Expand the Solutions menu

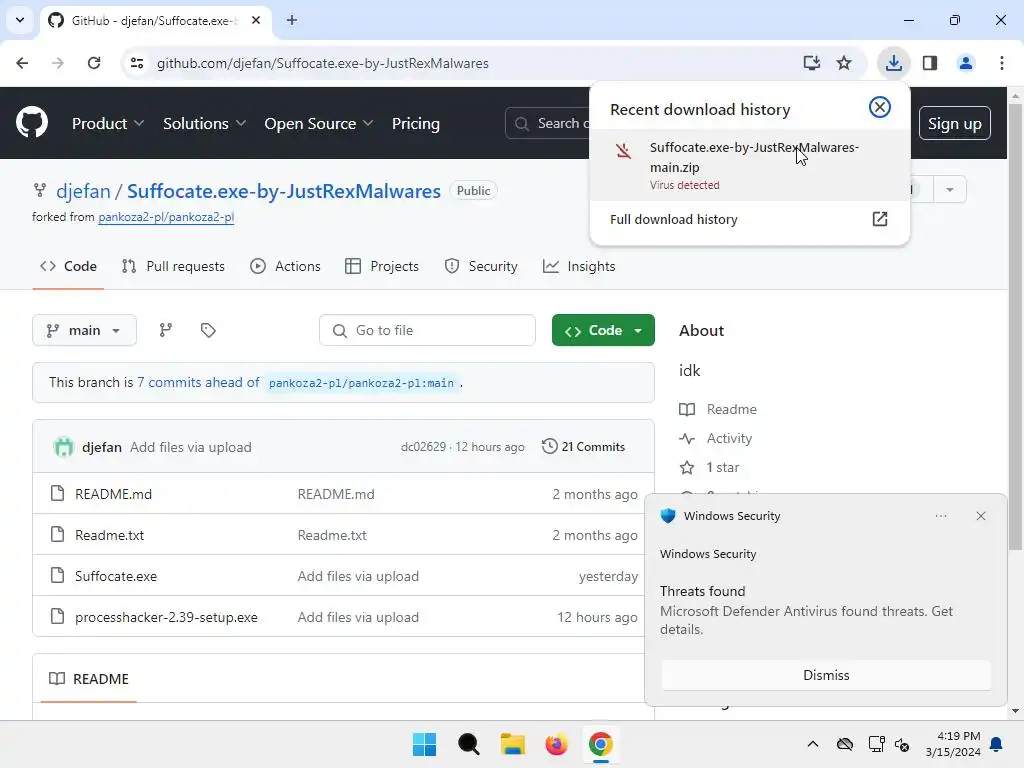204,123
